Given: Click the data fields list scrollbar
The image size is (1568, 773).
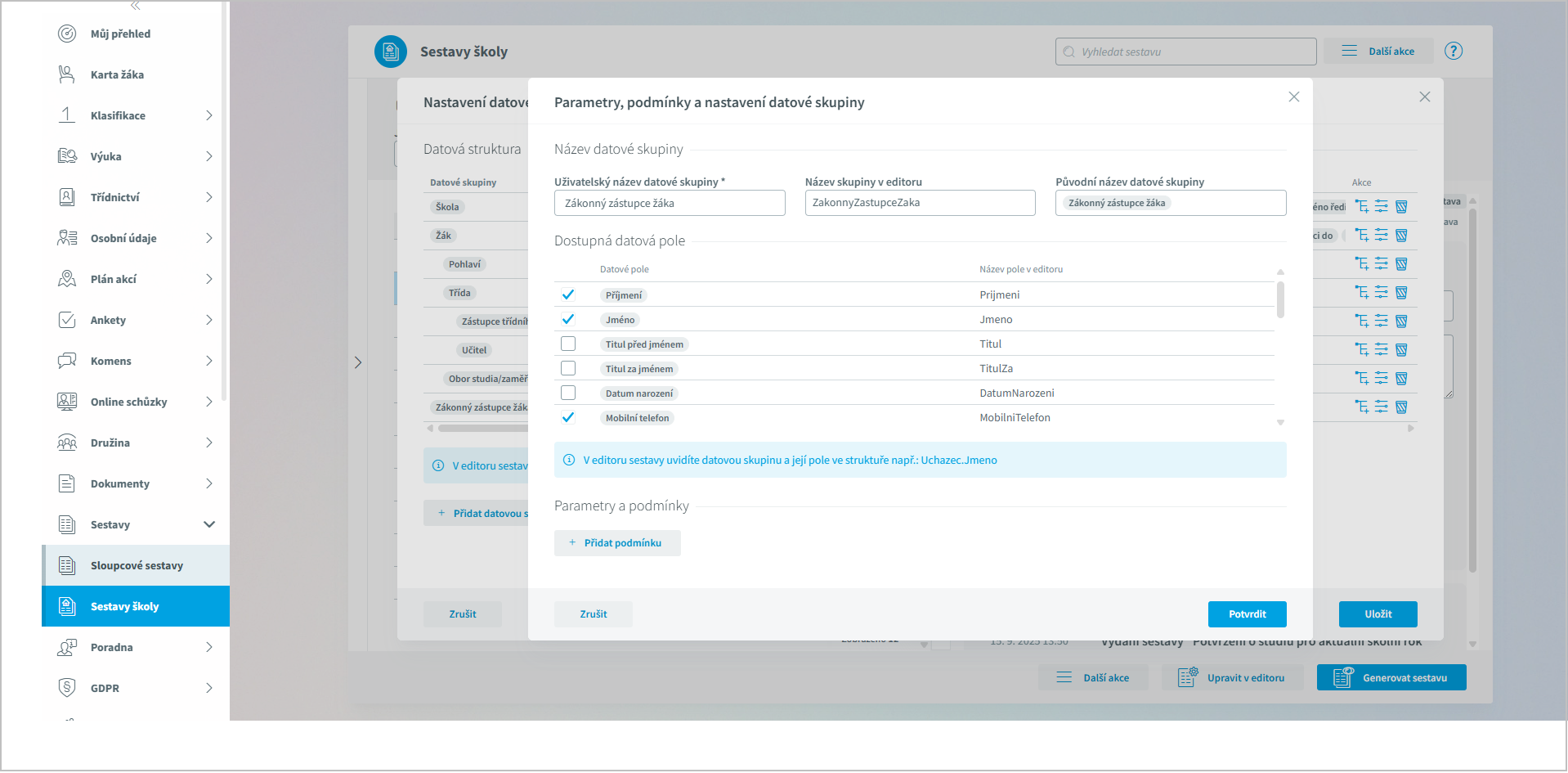Looking at the screenshot, I should [x=1280, y=299].
